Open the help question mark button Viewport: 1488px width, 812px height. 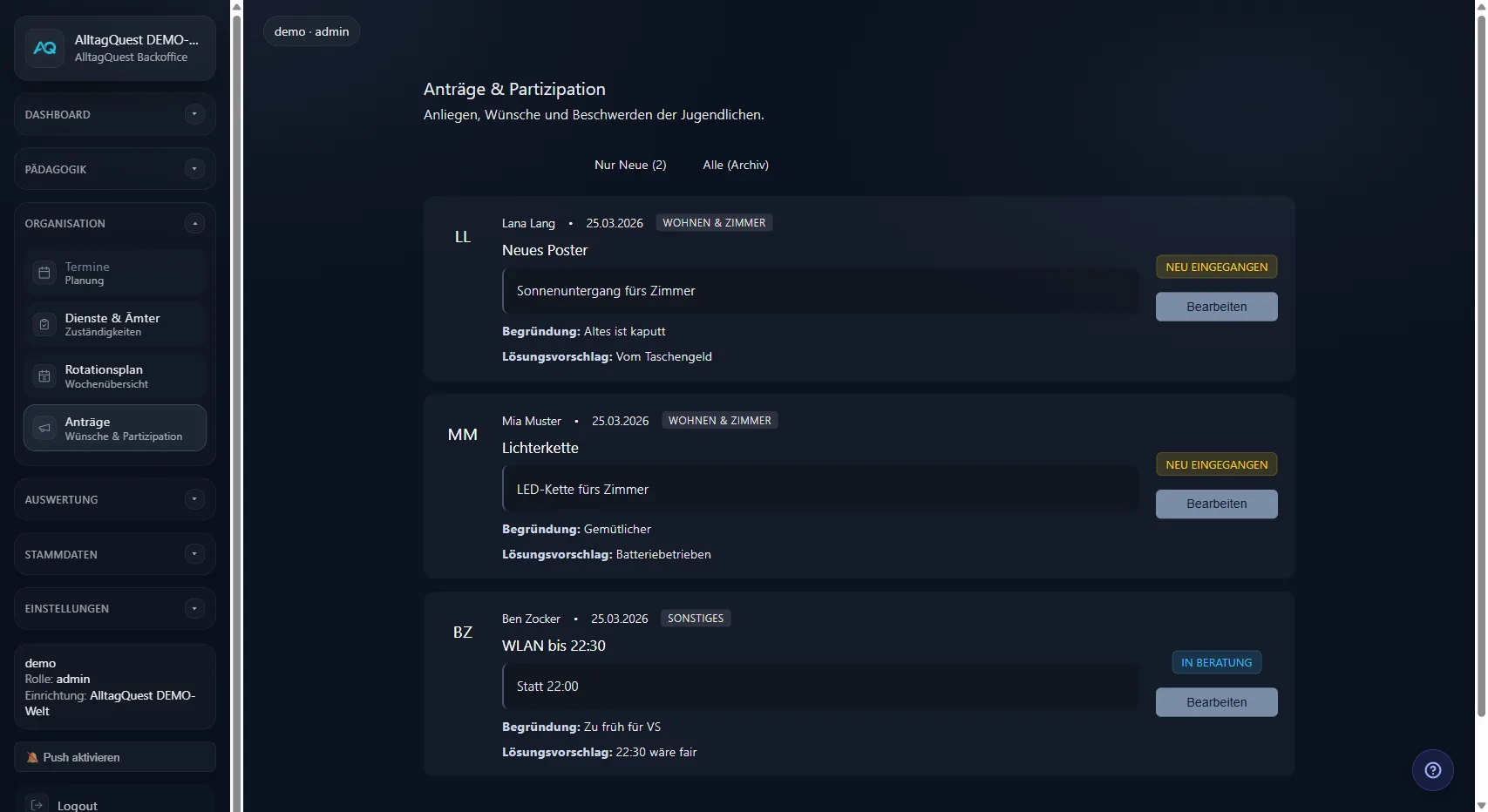point(1432,770)
